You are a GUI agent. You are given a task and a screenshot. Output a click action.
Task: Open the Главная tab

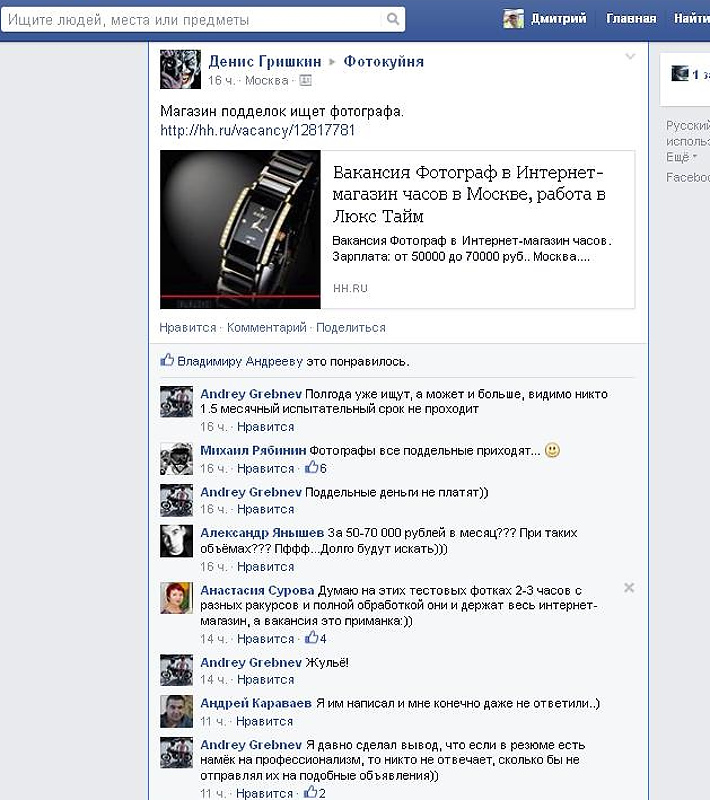(631, 19)
